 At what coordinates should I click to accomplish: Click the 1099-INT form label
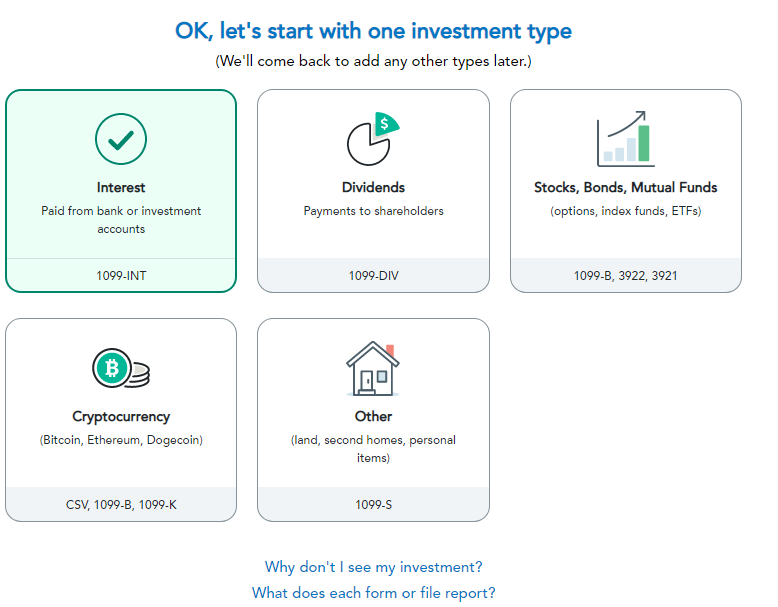tap(121, 275)
